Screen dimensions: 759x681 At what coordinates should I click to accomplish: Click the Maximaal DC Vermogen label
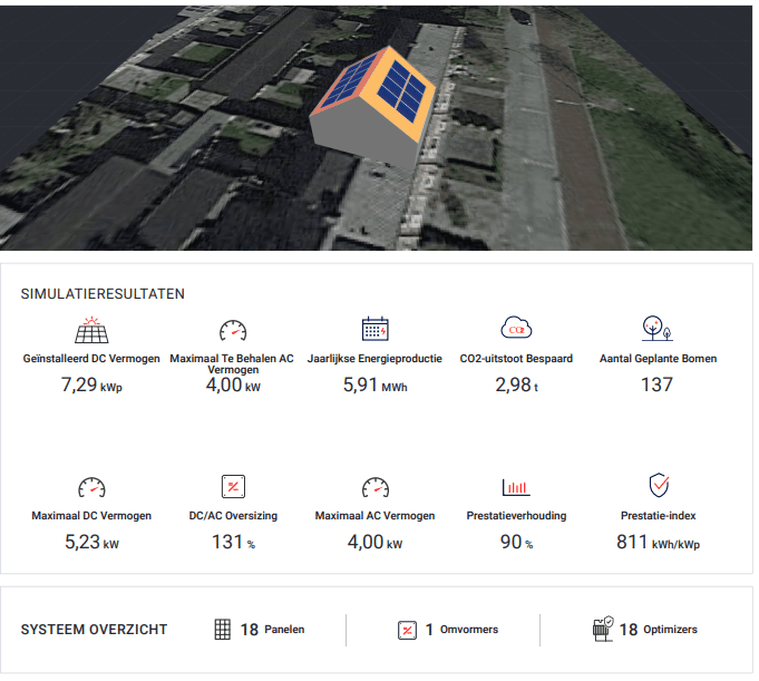(91, 516)
